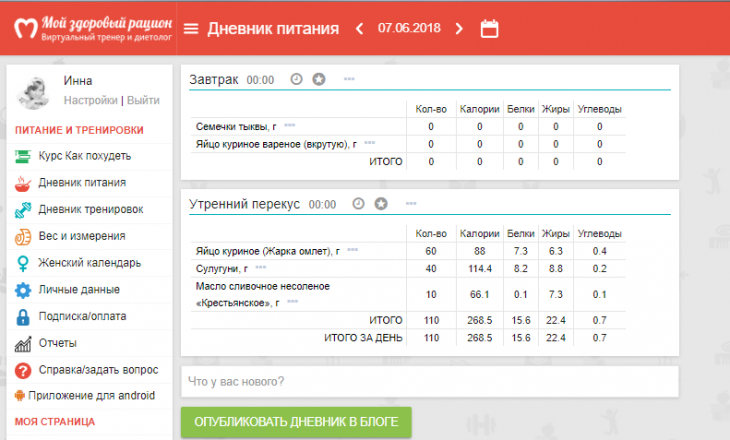The image size is (730, 440).
Task: Open Курс Как похудеть in sidebar
Action: click(x=84, y=156)
